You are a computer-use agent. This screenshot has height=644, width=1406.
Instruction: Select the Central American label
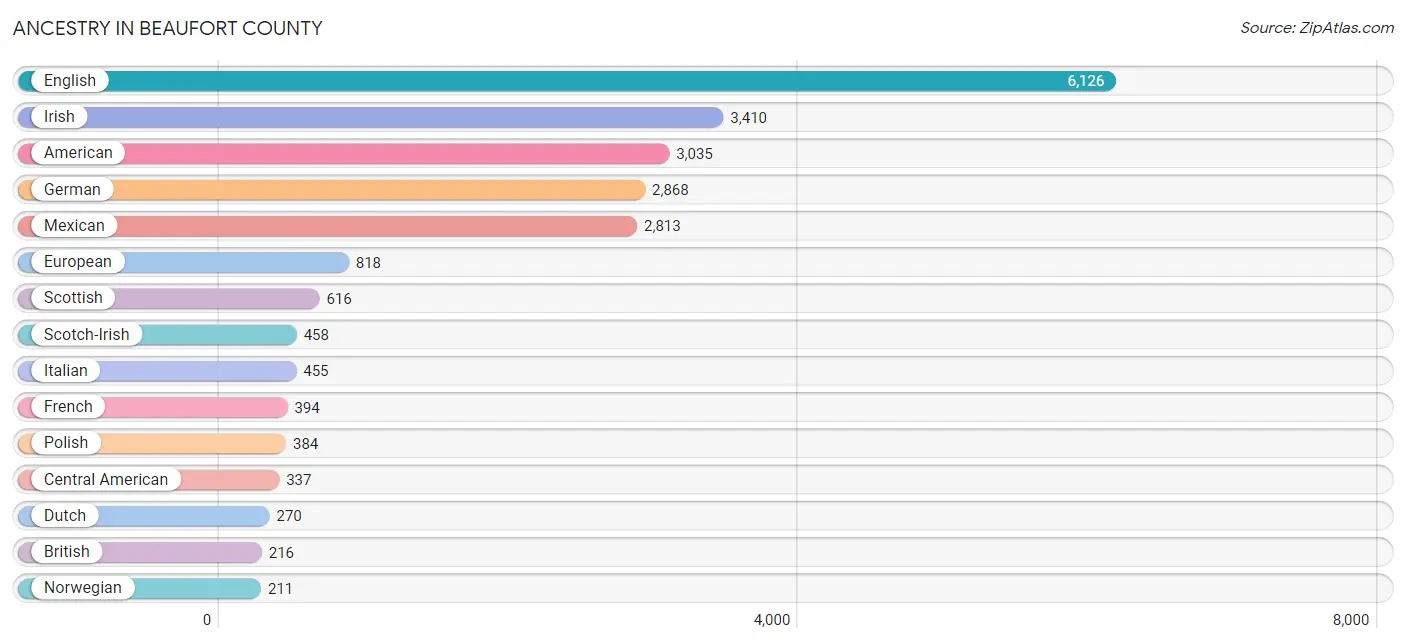[106, 479]
